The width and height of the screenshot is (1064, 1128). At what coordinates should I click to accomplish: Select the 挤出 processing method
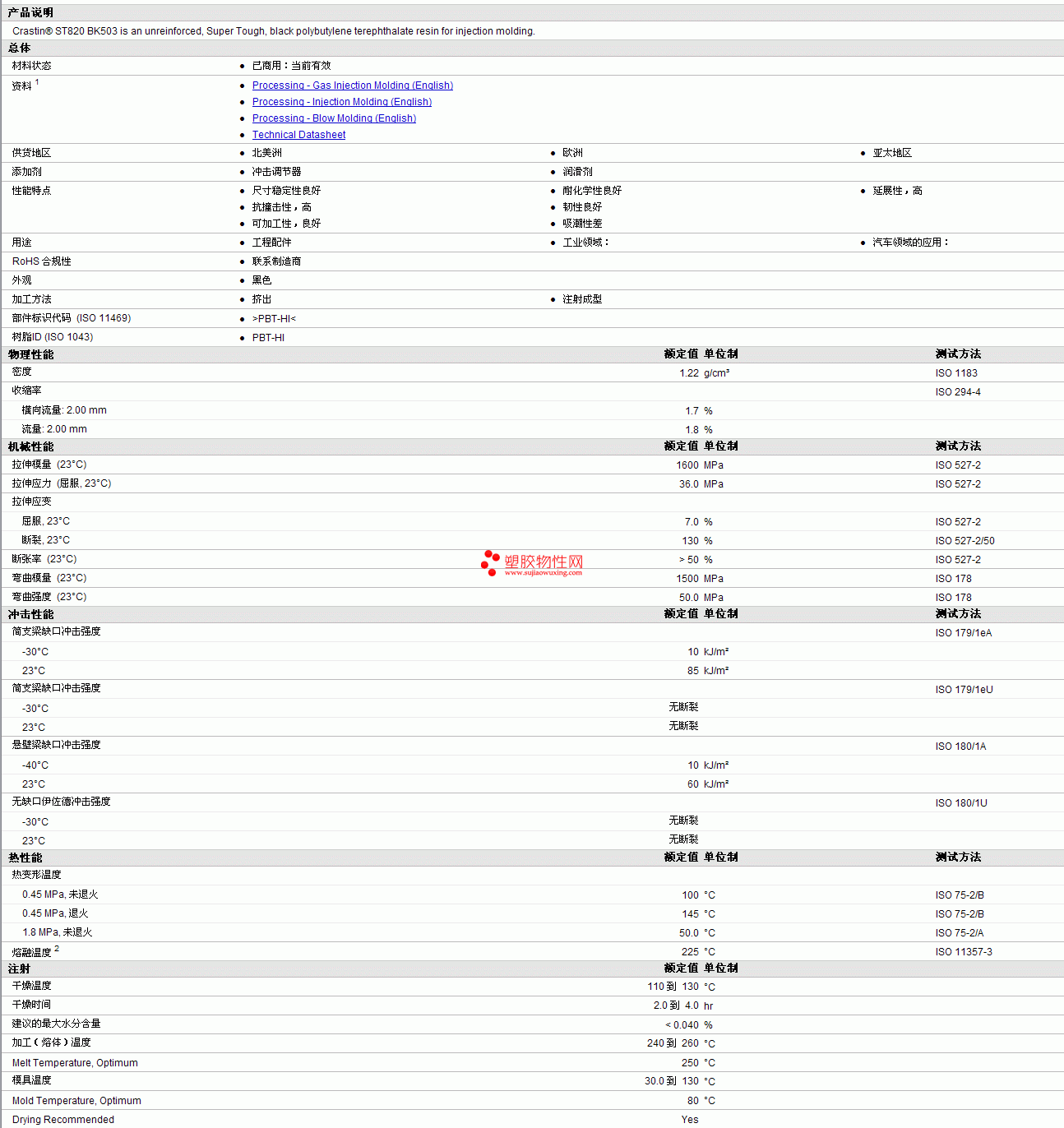click(x=262, y=299)
